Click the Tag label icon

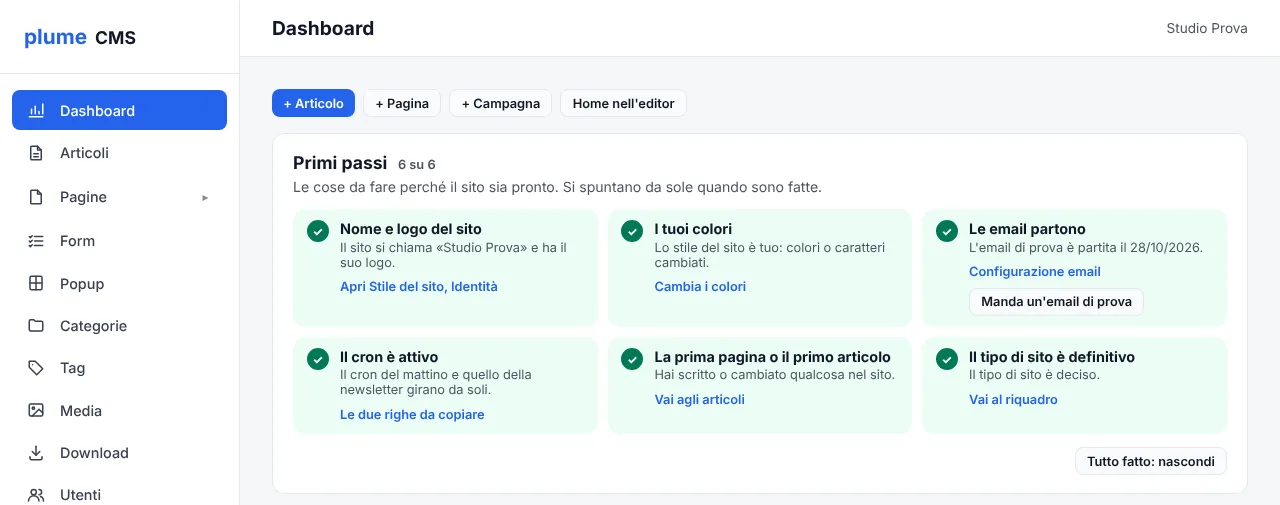(36, 368)
